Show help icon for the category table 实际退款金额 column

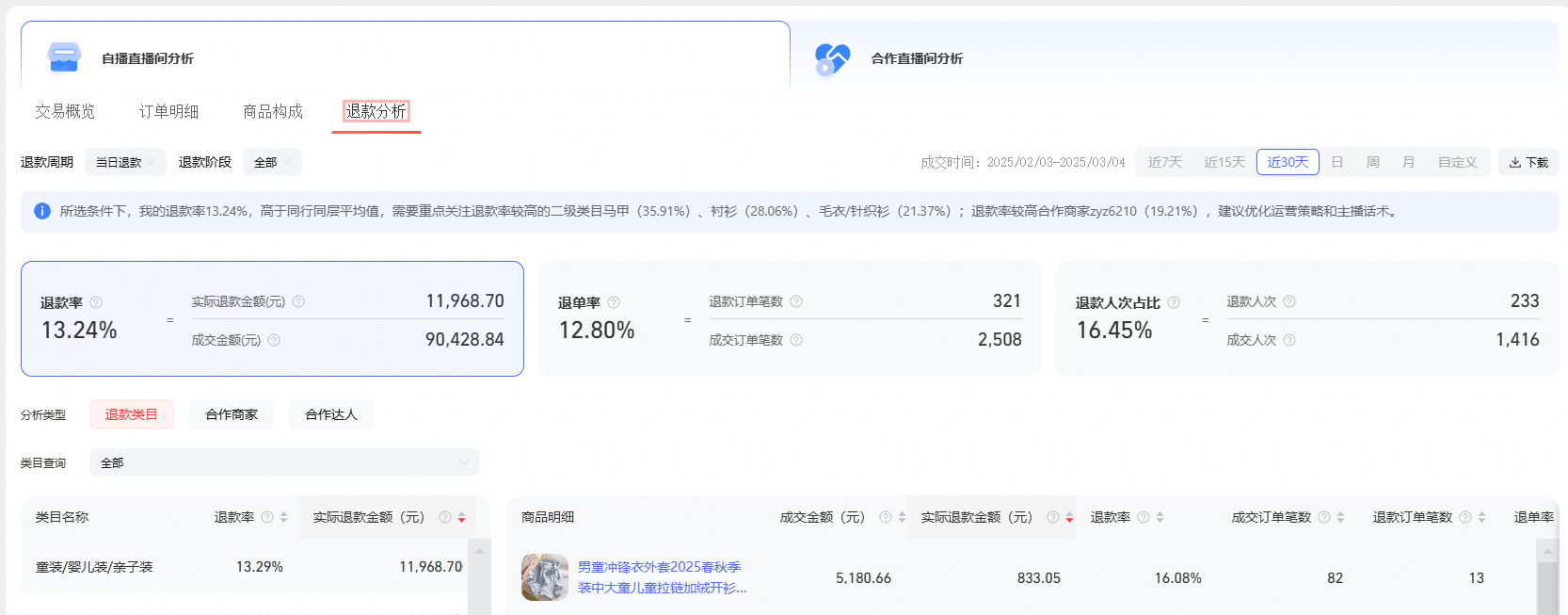click(x=445, y=517)
